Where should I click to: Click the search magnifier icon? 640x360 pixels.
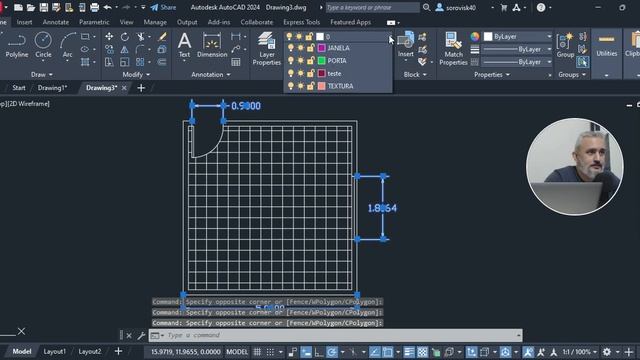tap(426, 7)
